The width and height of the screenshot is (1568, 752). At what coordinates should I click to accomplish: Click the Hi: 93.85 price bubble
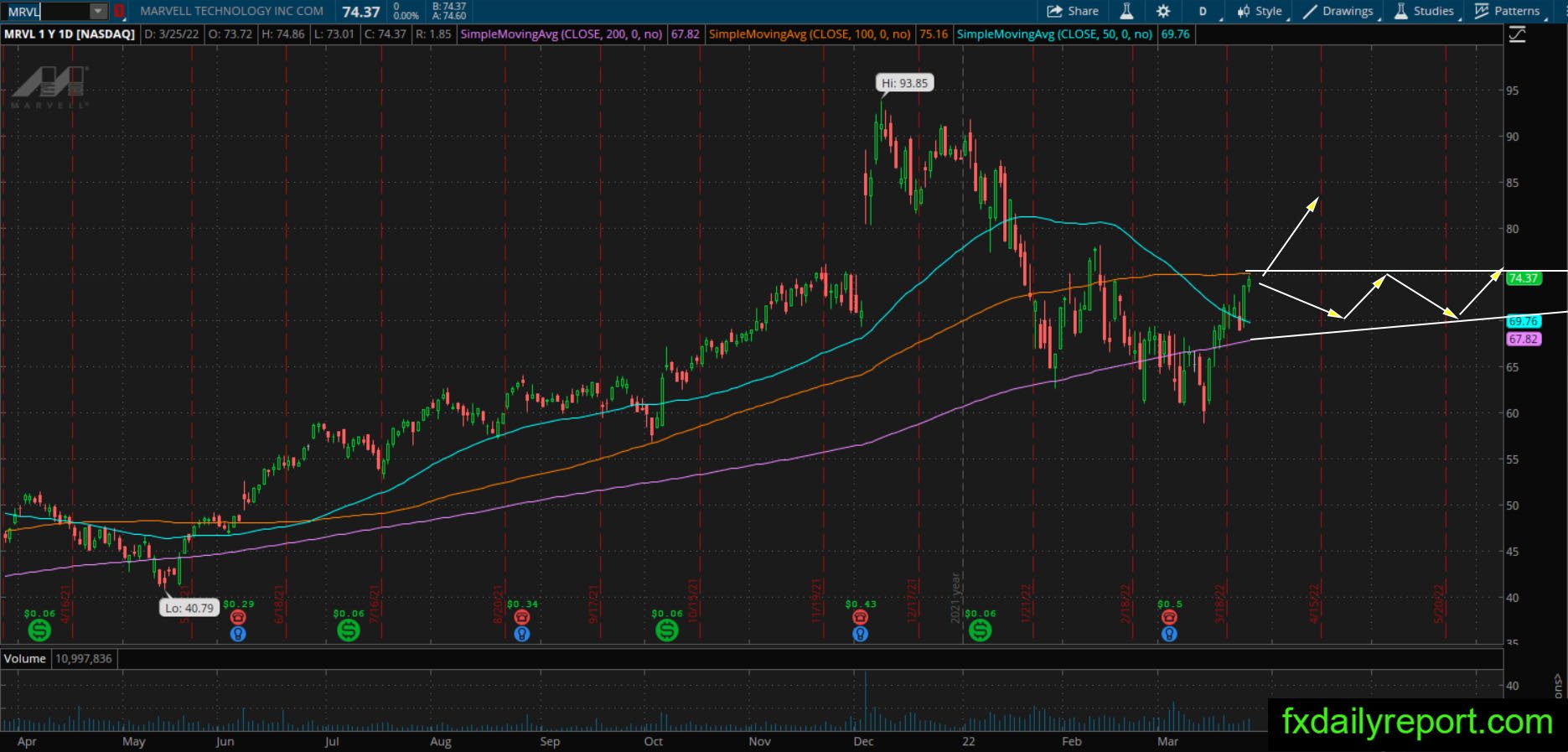point(905,83)
